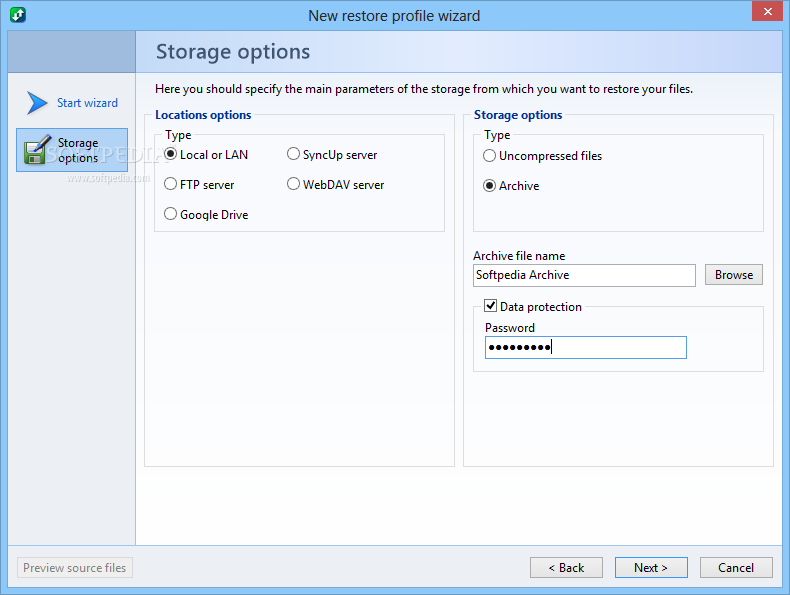
Task: Browse for an archive file
Action: tap(734, 275)
